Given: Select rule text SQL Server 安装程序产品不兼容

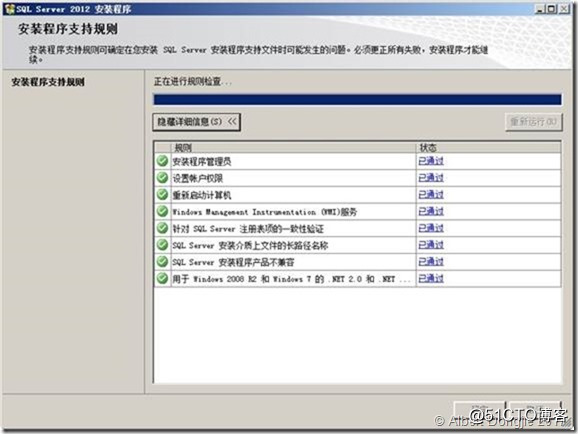Looking at the screenshot, I should pos(233,262).
